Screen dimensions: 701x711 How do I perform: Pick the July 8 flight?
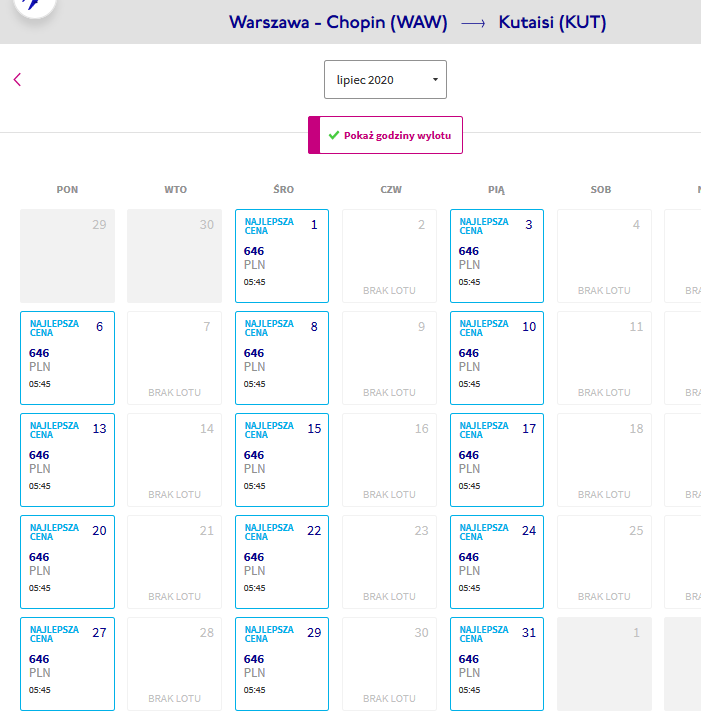coord(282,358)
